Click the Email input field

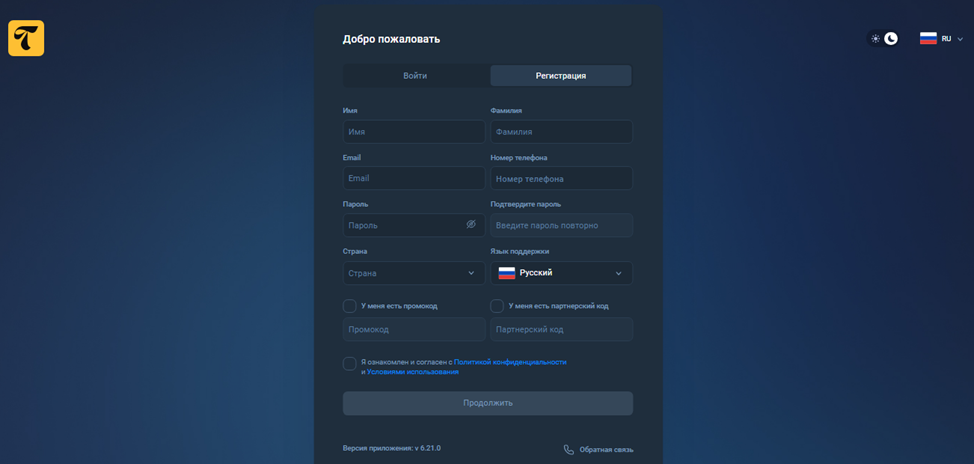pos(413,178)
